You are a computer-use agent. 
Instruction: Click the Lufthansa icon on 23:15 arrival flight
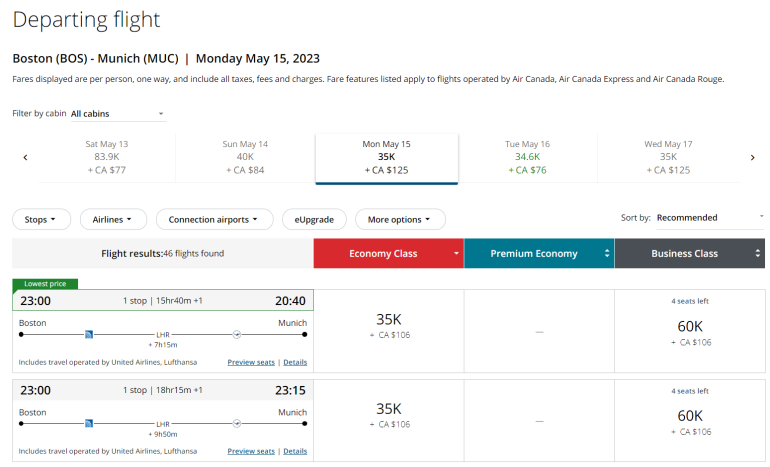[x=237, y=423]
